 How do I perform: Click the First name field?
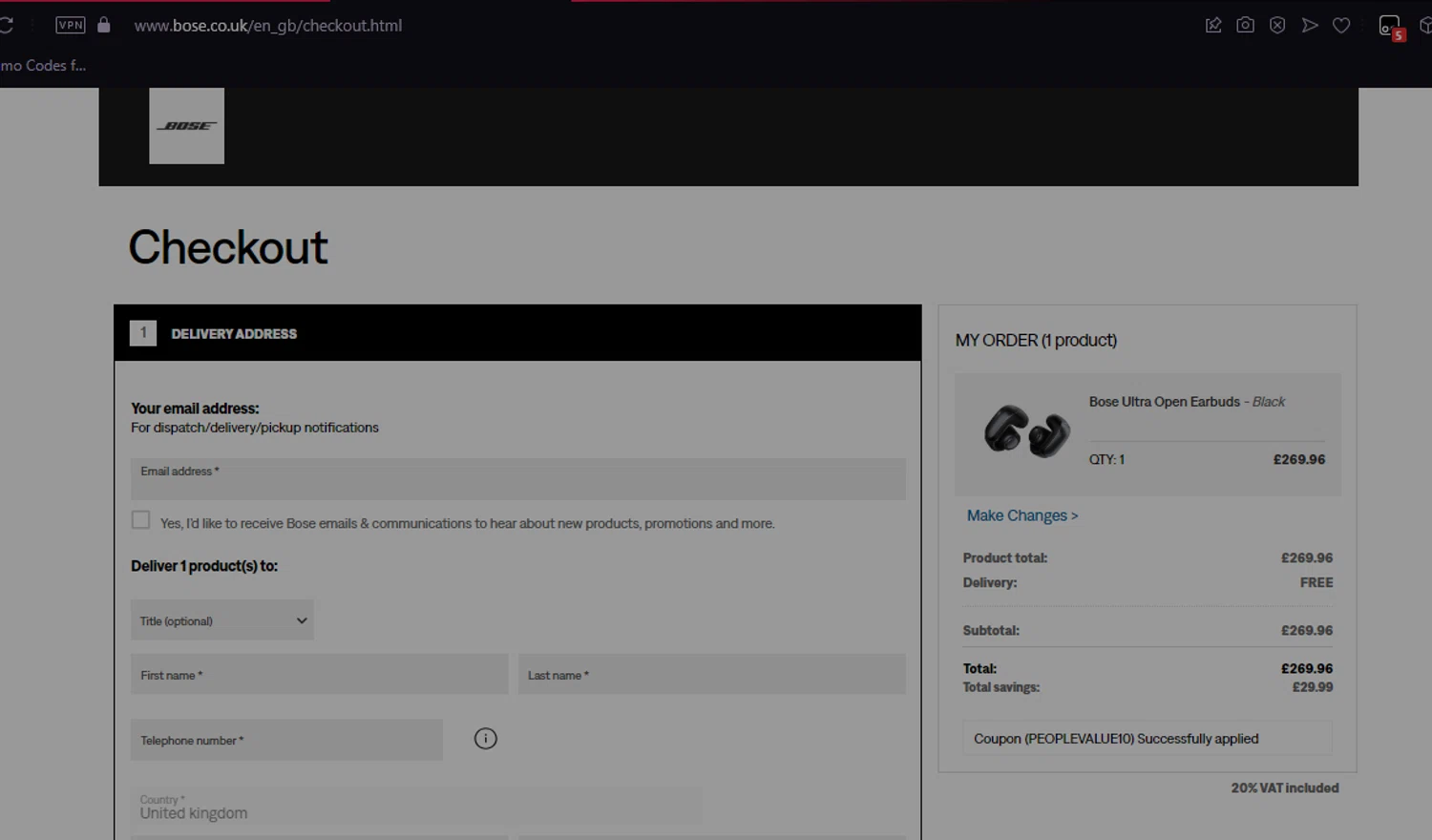click(x=319, y=675)
